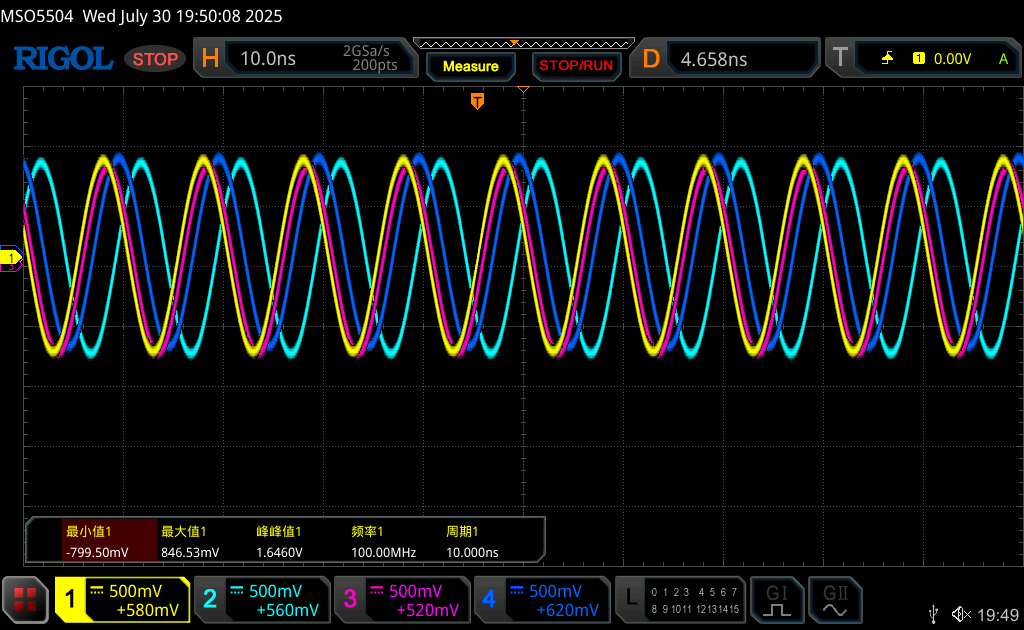Select the 周期1 measurement 10.000ns
Screen dimensions: 1024x630
pyautogui.click(x=472, y=541)
